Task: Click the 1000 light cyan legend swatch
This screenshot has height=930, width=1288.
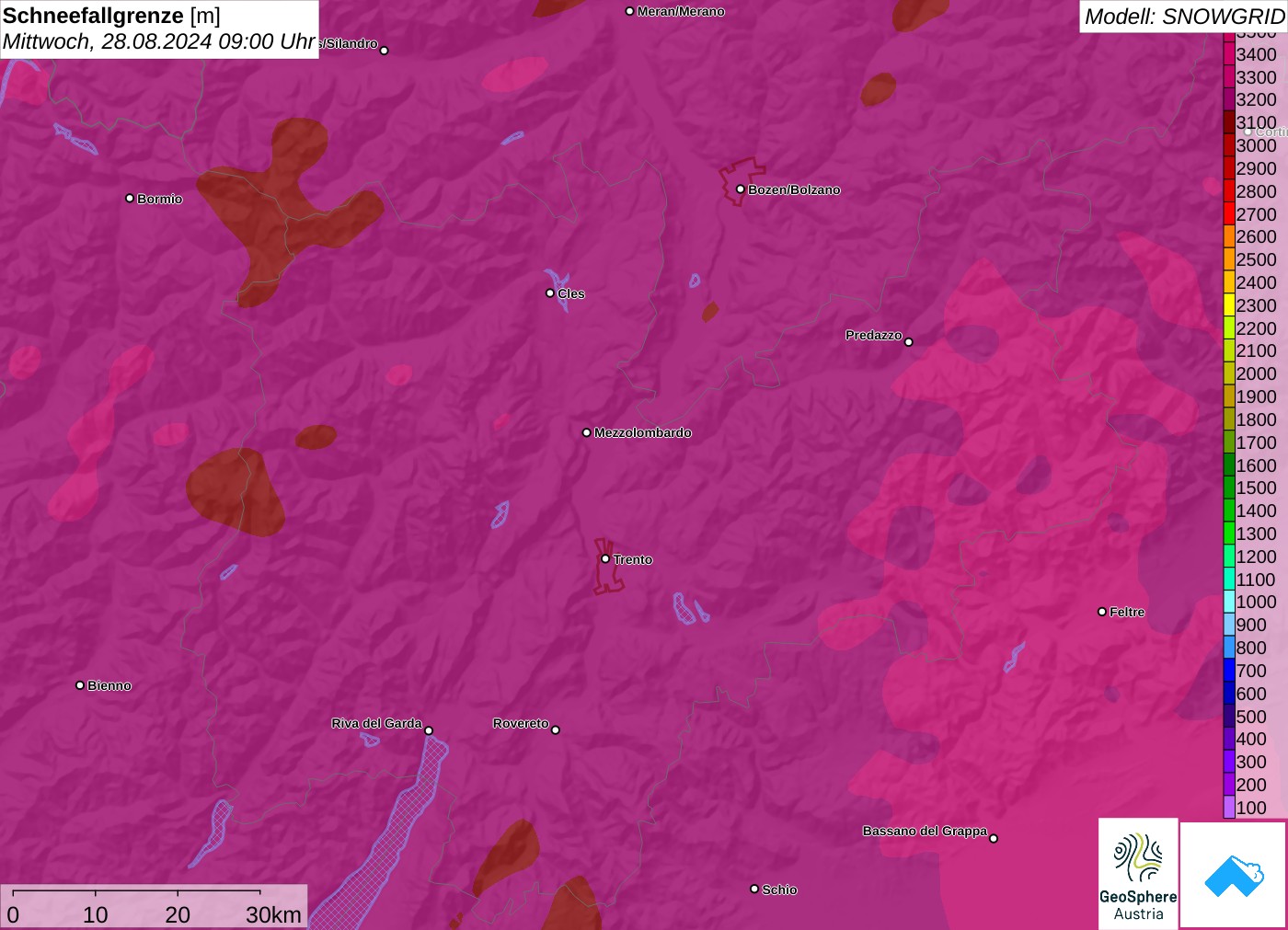Action: click(x=1229, y=602)
